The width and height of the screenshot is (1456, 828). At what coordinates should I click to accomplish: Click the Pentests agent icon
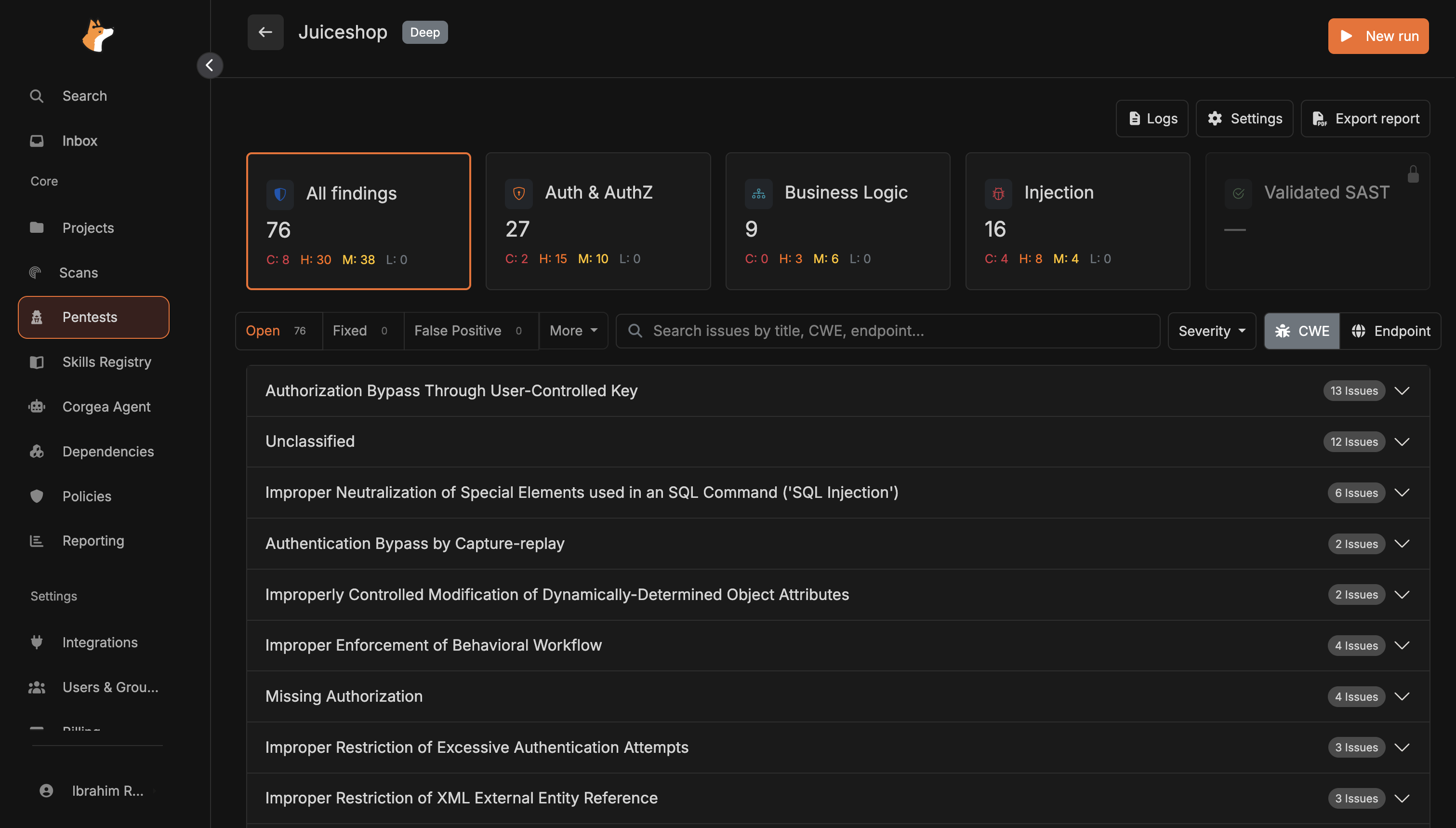(x=36, y=317)
